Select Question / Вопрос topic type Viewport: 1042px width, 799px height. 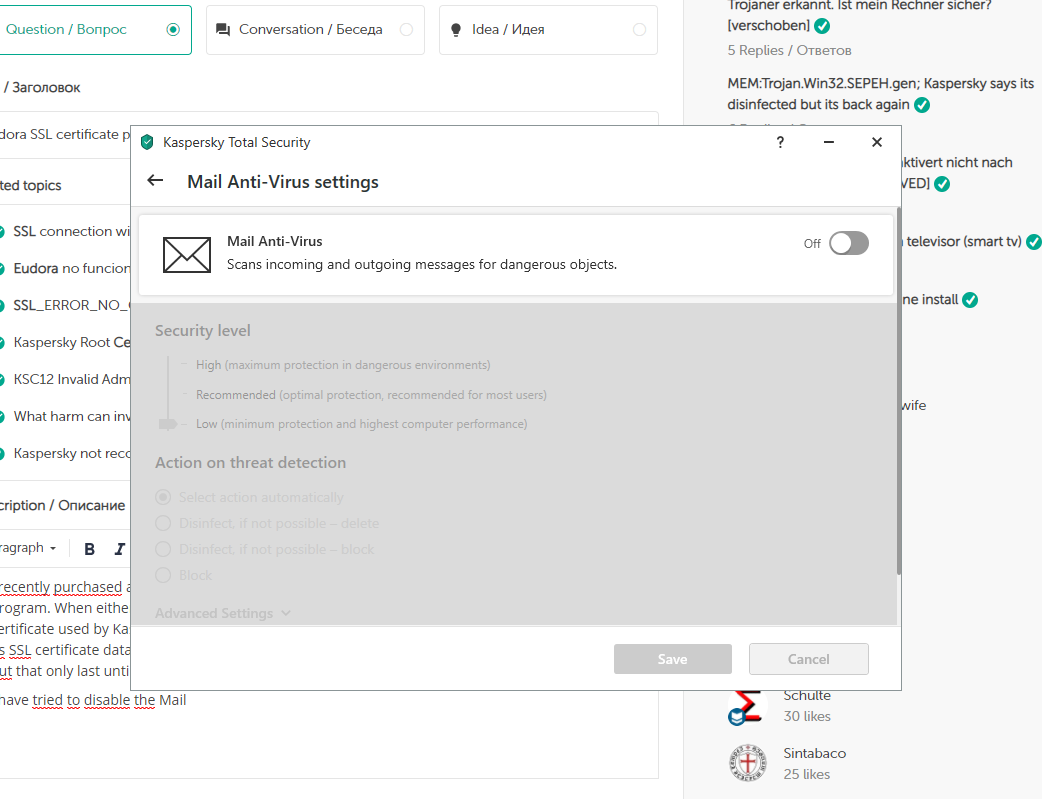[96, 29]
